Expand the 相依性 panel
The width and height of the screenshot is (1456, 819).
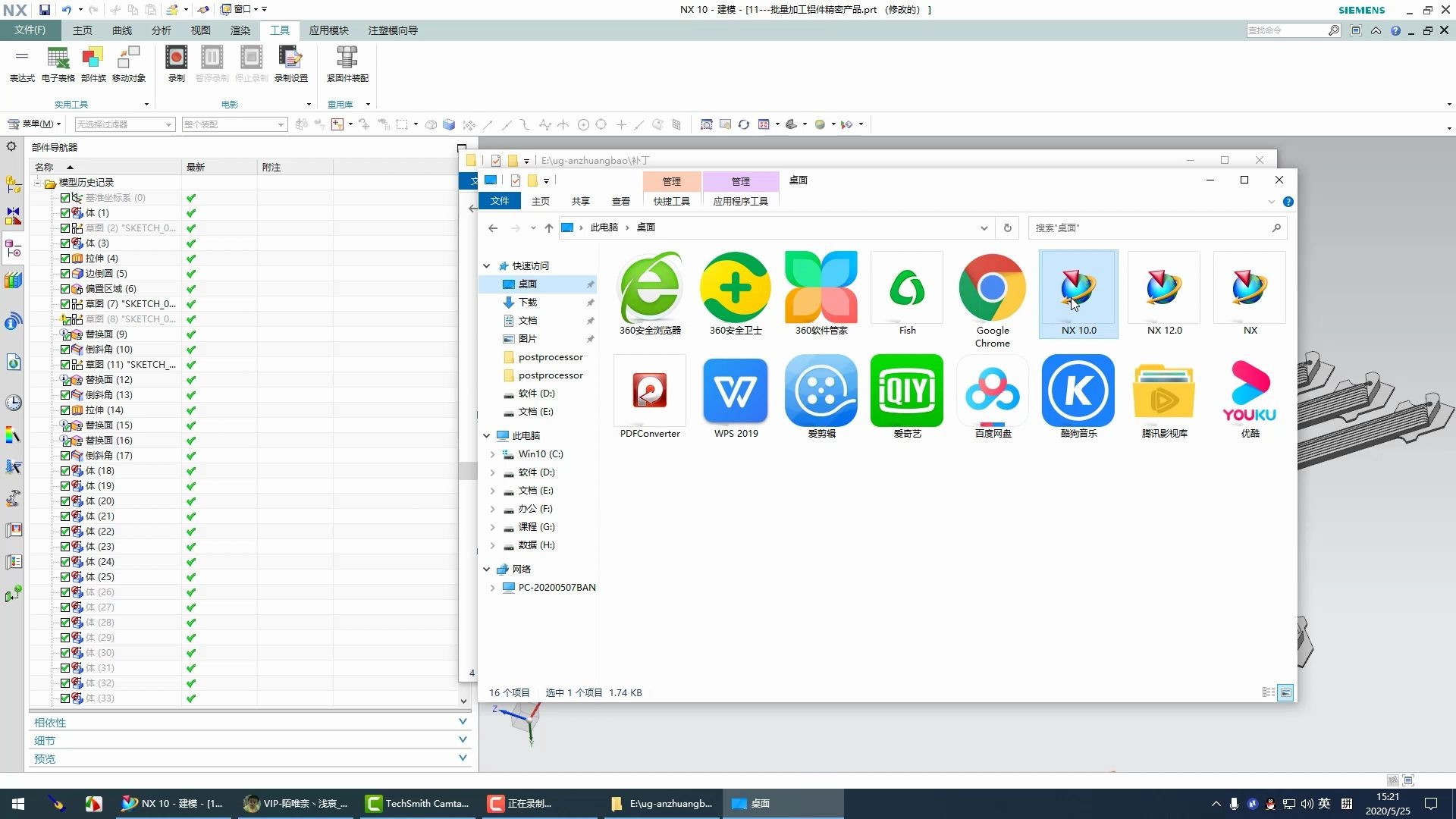(x=463, y=722)
